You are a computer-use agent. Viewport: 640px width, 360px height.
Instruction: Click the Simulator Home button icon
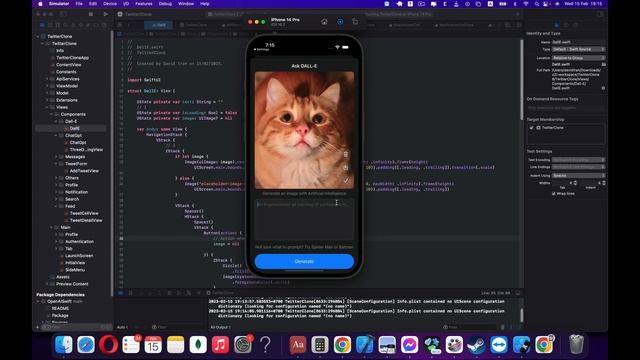click(x=324, y=22)
